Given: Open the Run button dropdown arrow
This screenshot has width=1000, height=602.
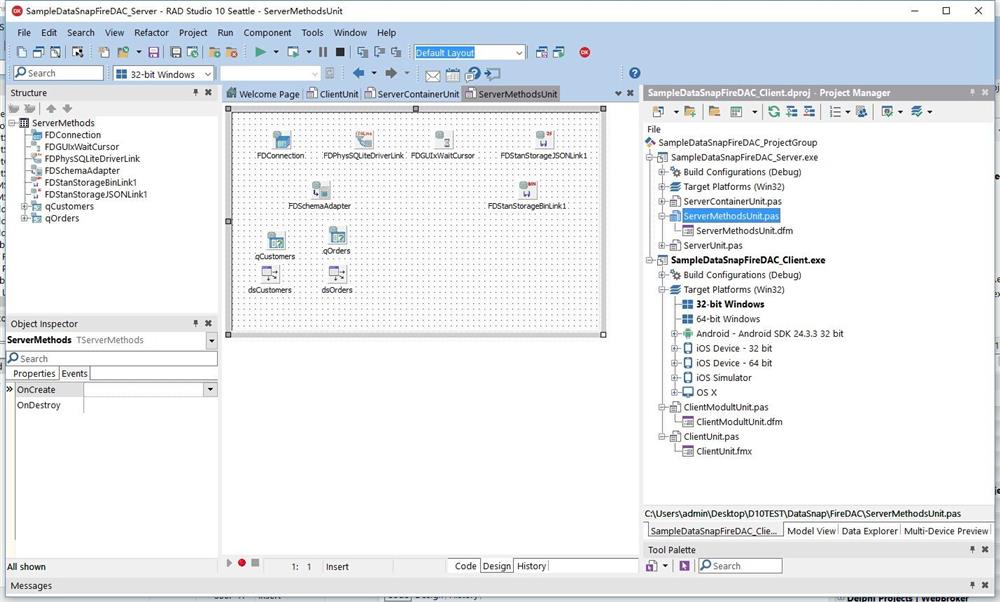Looking at the screenshot, I should [x=276, y=52].
